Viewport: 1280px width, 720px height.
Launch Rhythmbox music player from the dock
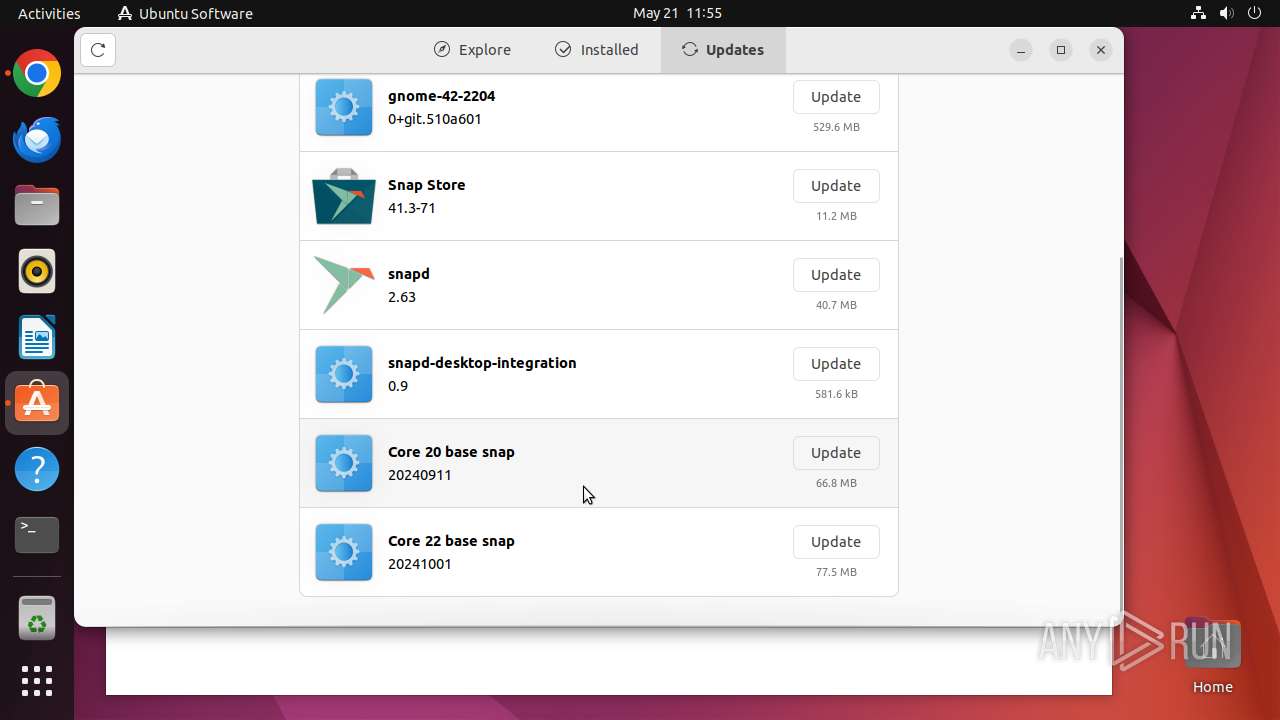tap(37, 271)
